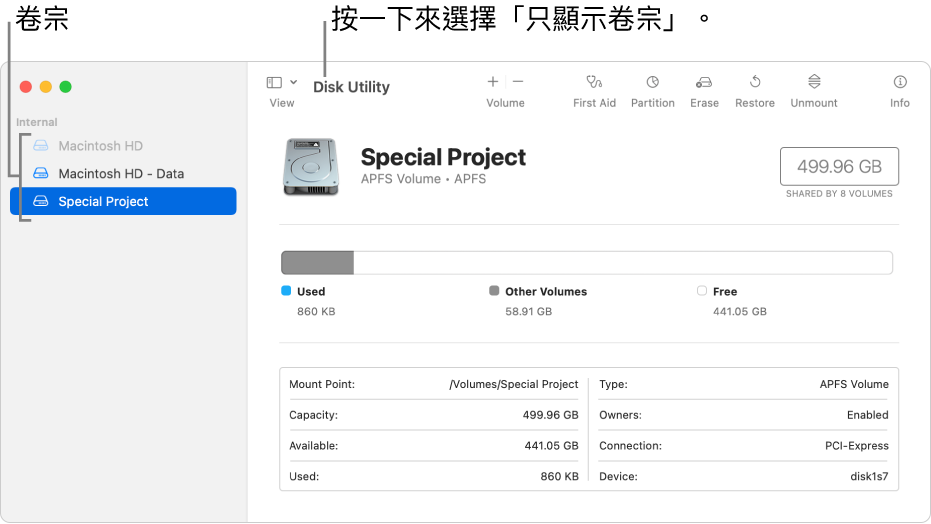This screenshot has height=524, width=931.
Task: Click the 499.96 GB capacity box
Action: click(839, 167)
